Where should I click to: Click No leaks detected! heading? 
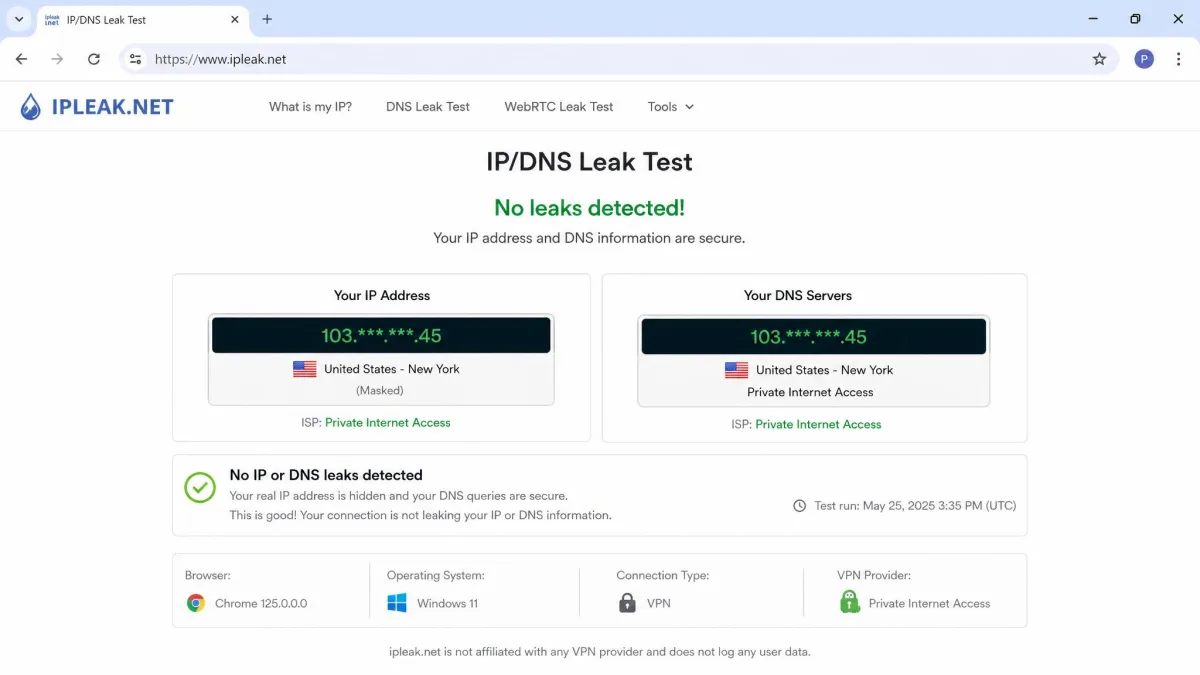[x=590, y=208]
